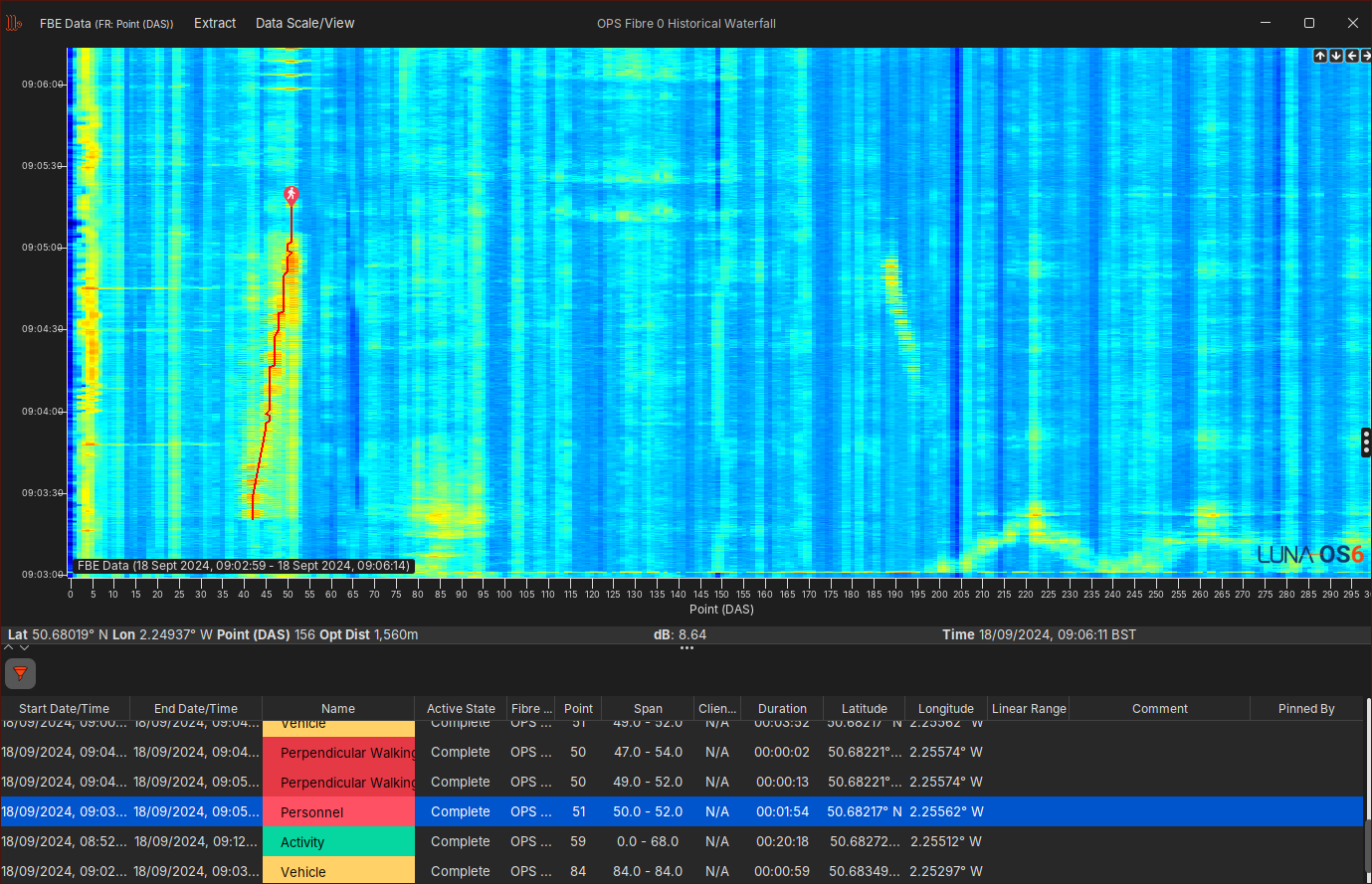Sort table by Duration column header

pos(782,709)
